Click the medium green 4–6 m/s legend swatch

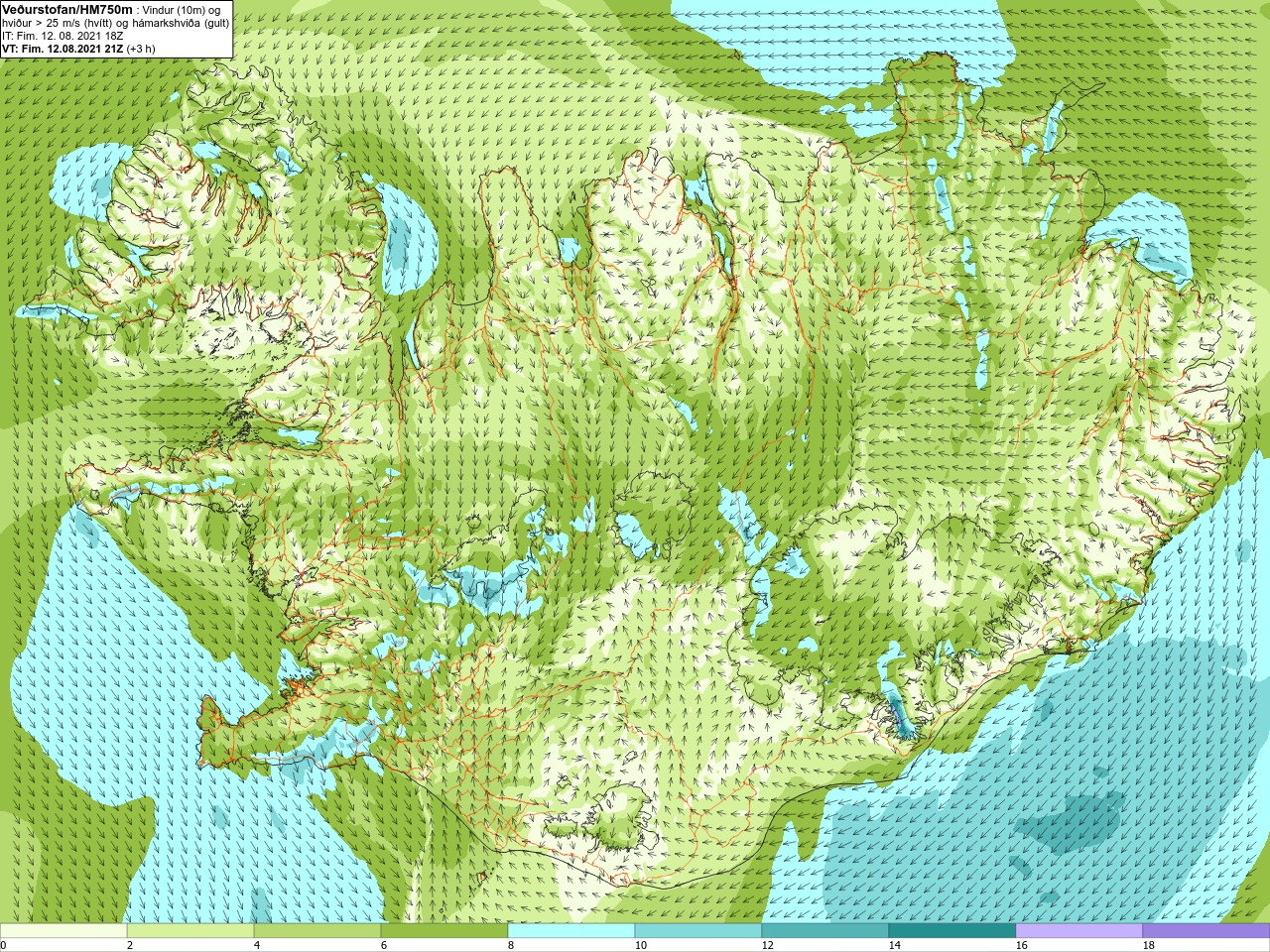[x=317, y=931]
